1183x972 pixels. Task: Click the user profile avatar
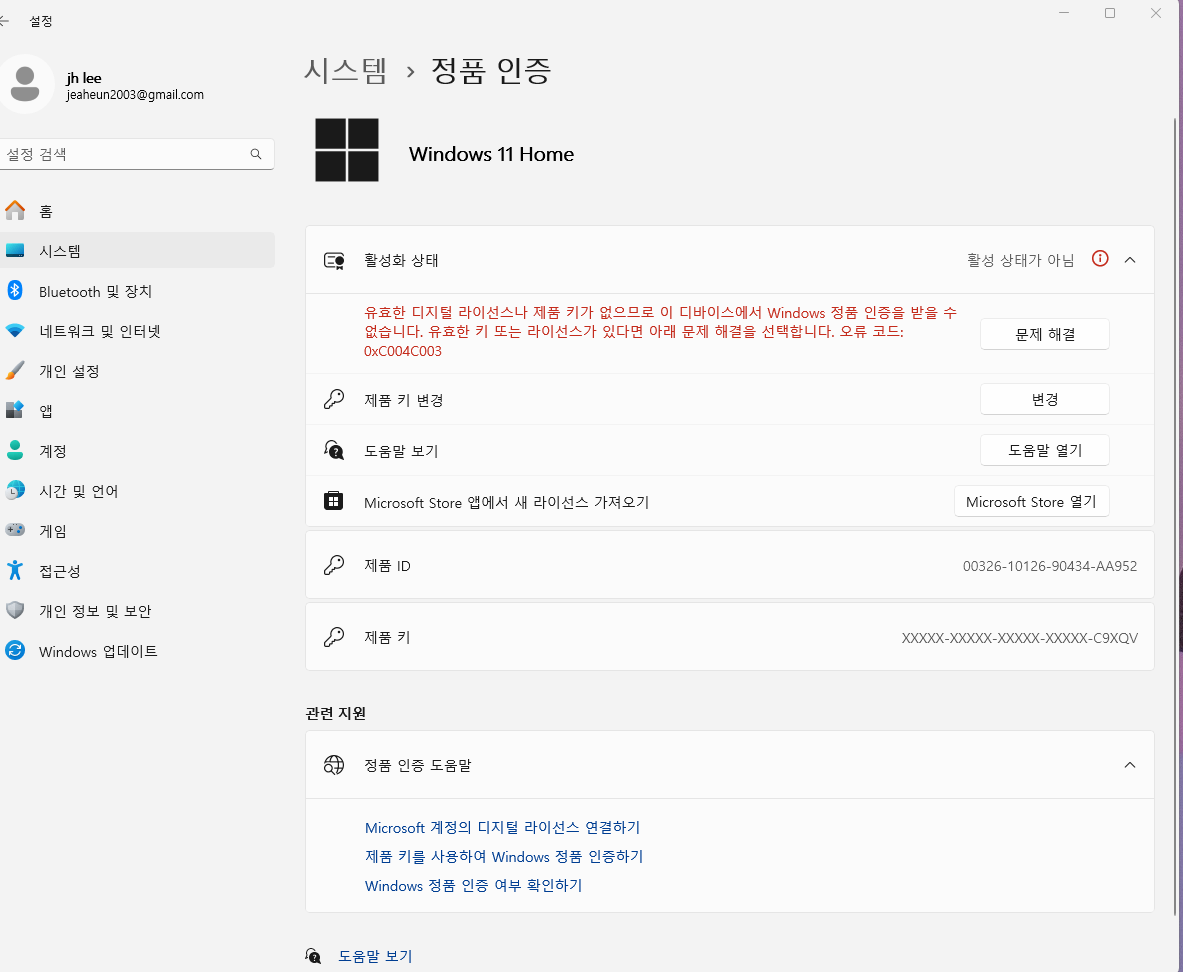click(x=25, y=84)
